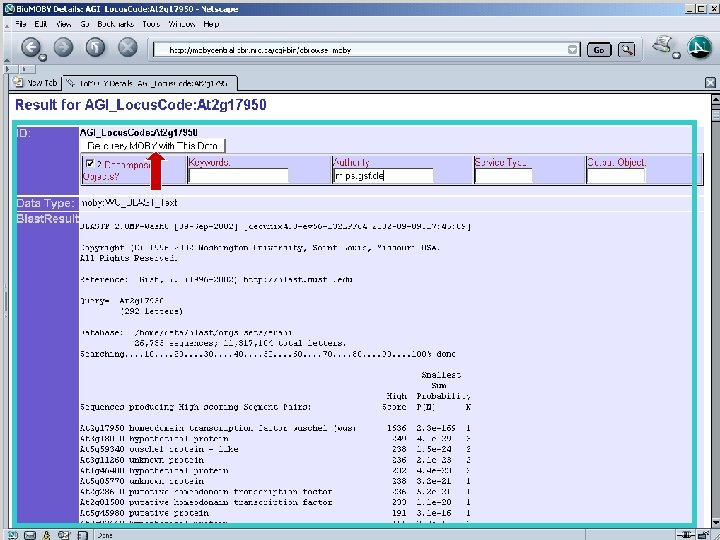Click the Instant Messenger status bar icon
This screenshot has width=720, height=540.
pyautogui.click(x=47, y=535)
